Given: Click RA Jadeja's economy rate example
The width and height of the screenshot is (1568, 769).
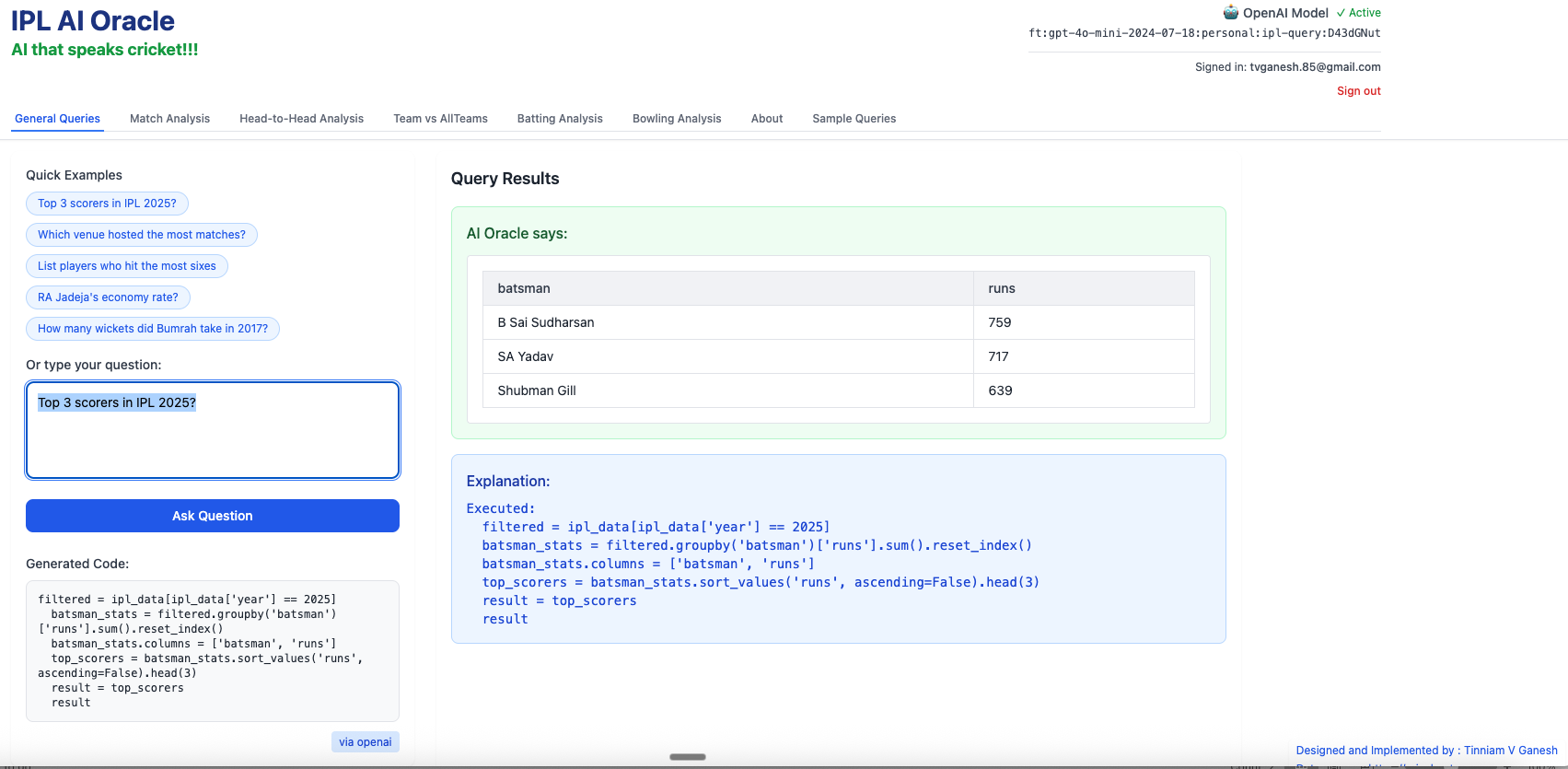Looking at the screenshot, I should coord(108,297).
